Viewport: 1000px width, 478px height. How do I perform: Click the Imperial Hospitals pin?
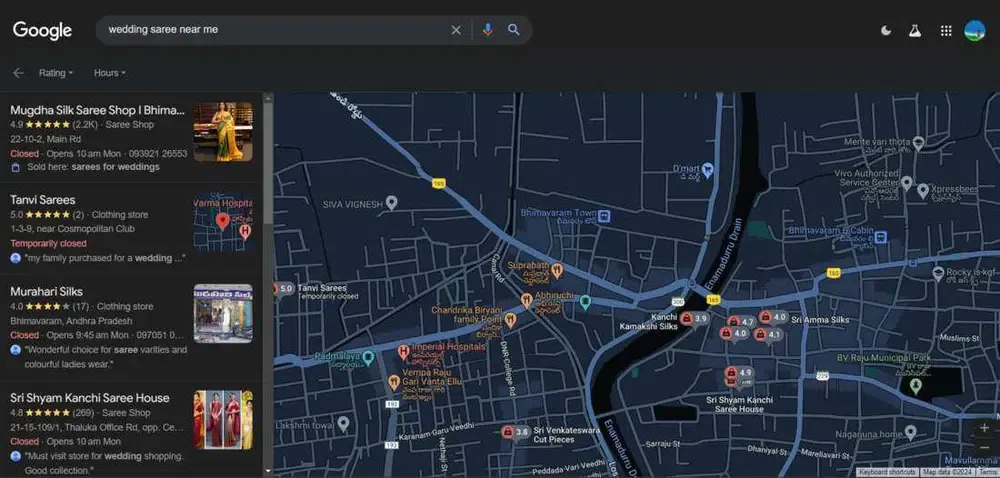[403, 351]
